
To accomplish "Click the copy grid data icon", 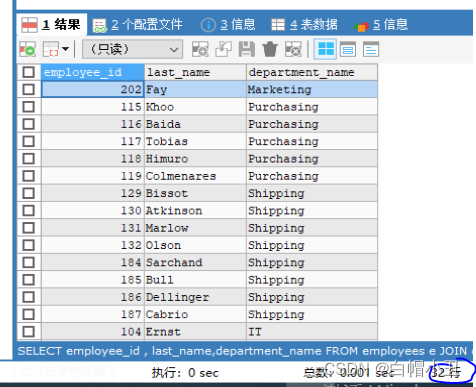I will point(51,50).
